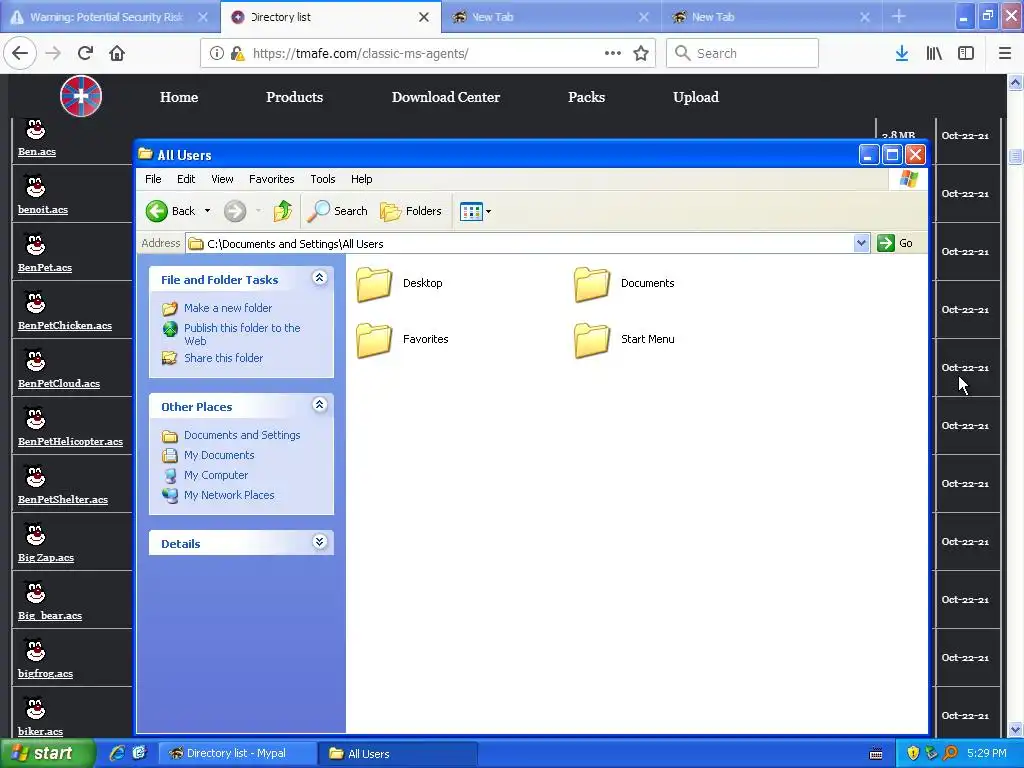Go to My Computer
This screenshot has height=768, width=1024.
click(216, 475)
